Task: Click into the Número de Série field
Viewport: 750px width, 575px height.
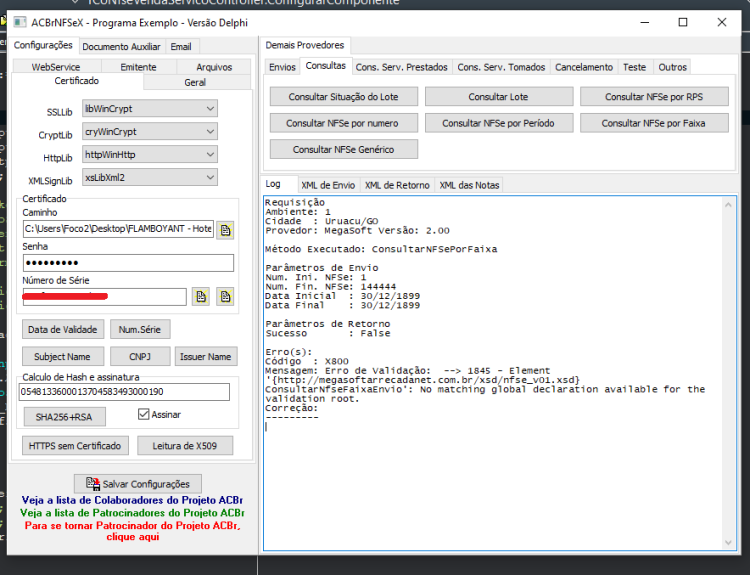Action: 104,297
